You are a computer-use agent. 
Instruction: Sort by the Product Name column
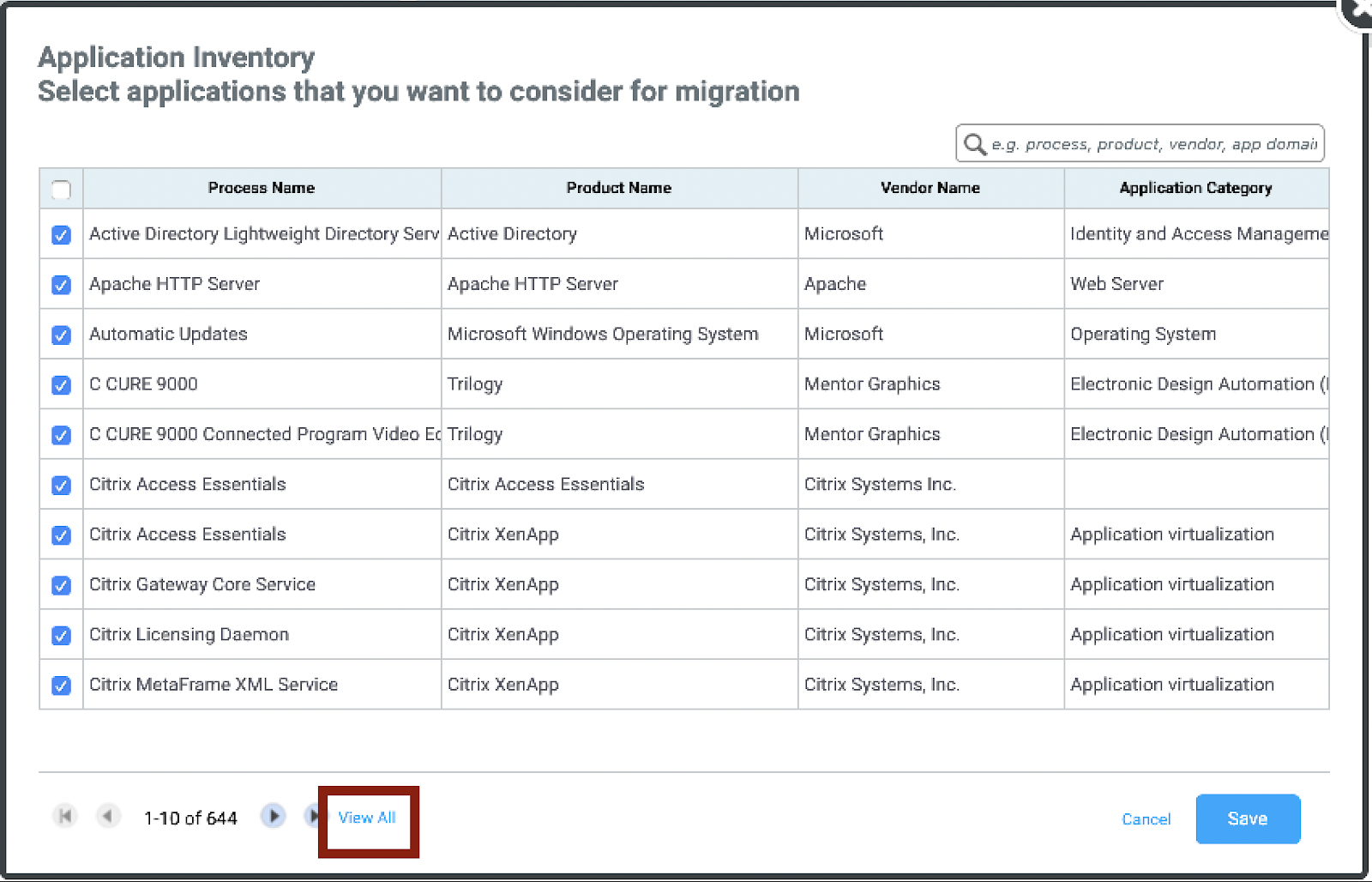pos(618,188)
